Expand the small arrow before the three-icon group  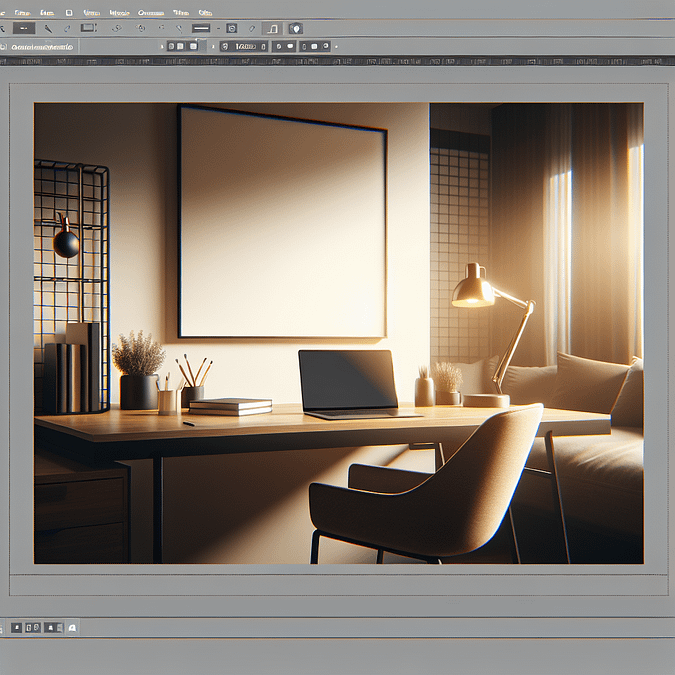tap(162, 46)
